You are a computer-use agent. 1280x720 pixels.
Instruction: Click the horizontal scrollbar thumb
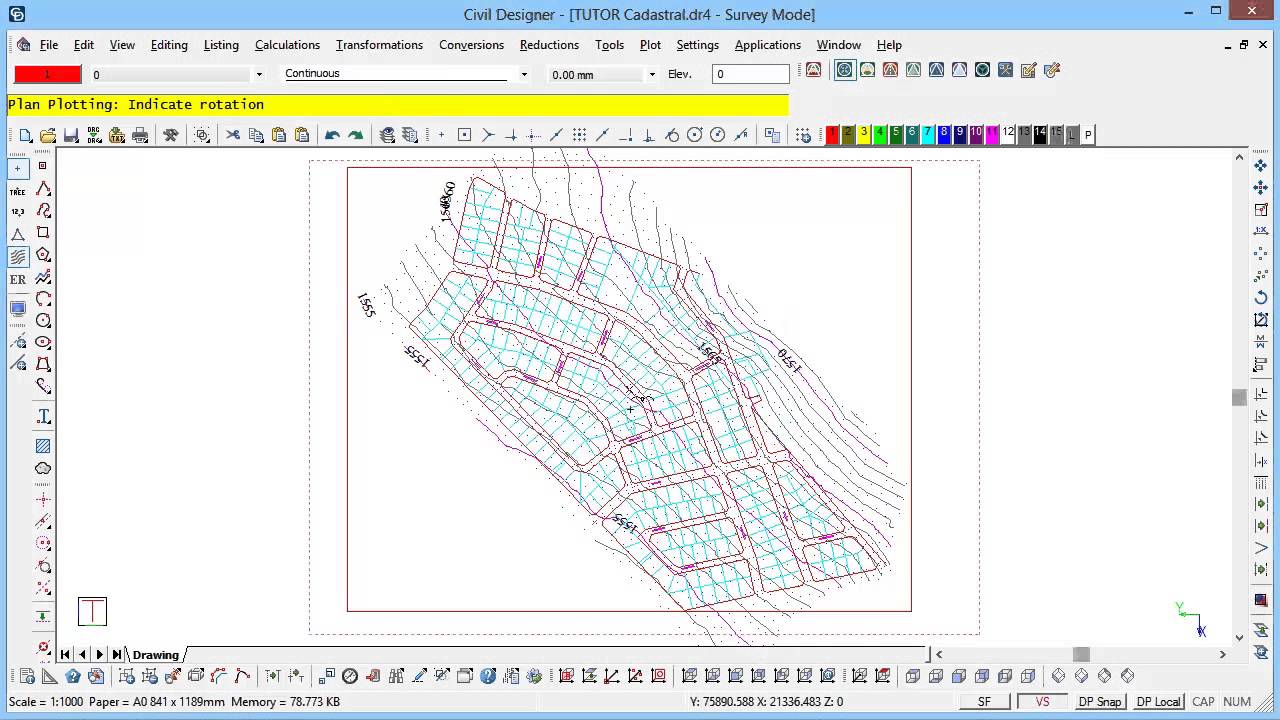point(1081,654)
